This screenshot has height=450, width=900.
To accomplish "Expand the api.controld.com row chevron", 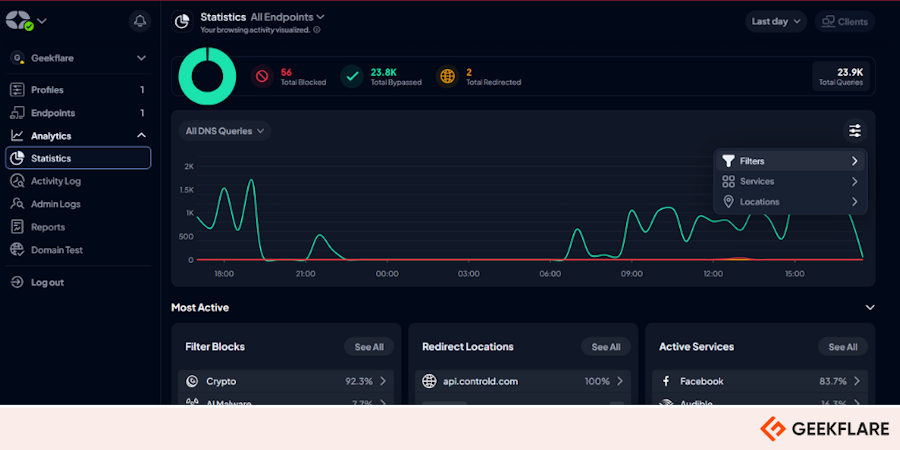I will click(620, 381).
